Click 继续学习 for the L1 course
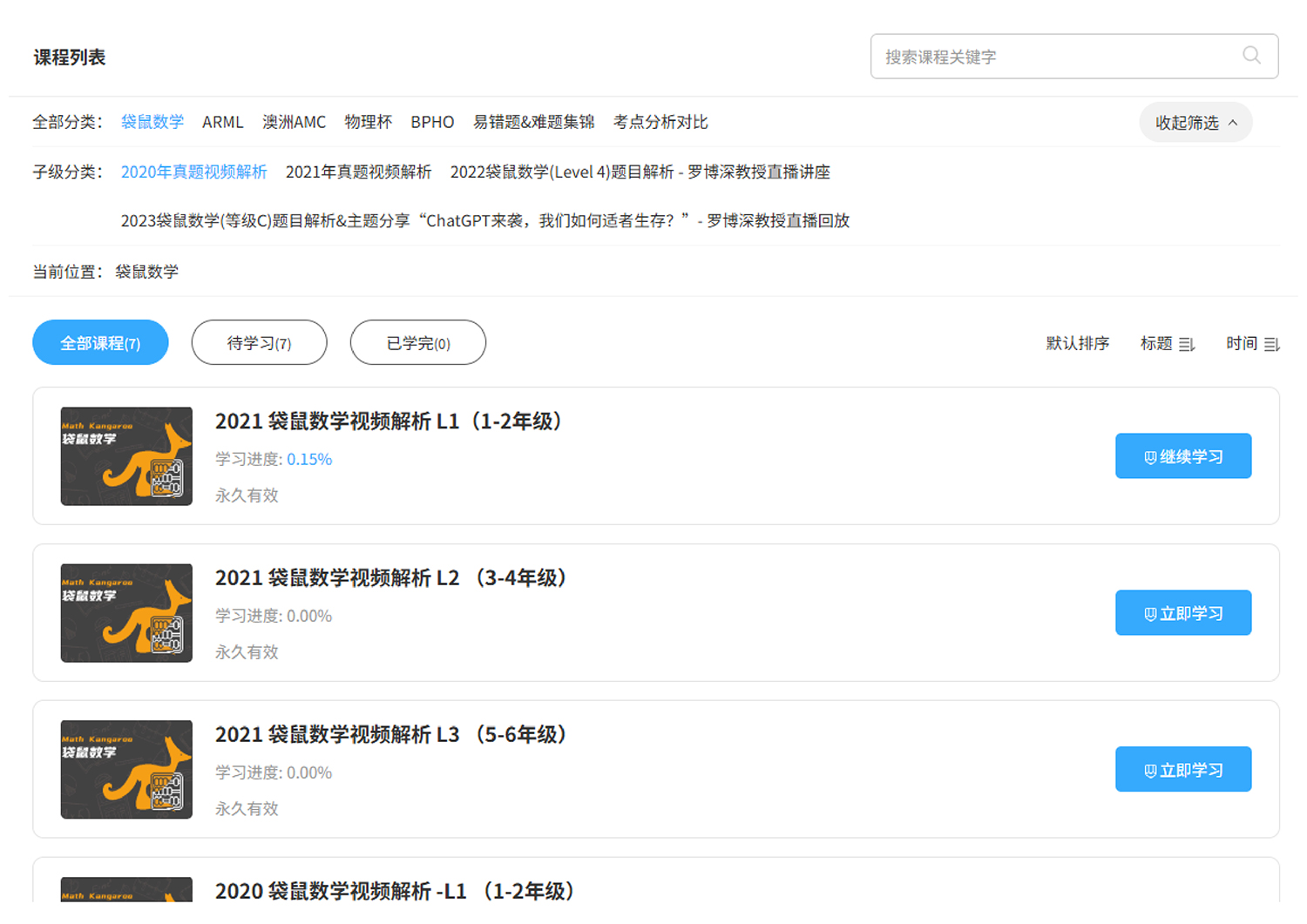This screenshot has height=924, width=1307. tap(1182, 456)
